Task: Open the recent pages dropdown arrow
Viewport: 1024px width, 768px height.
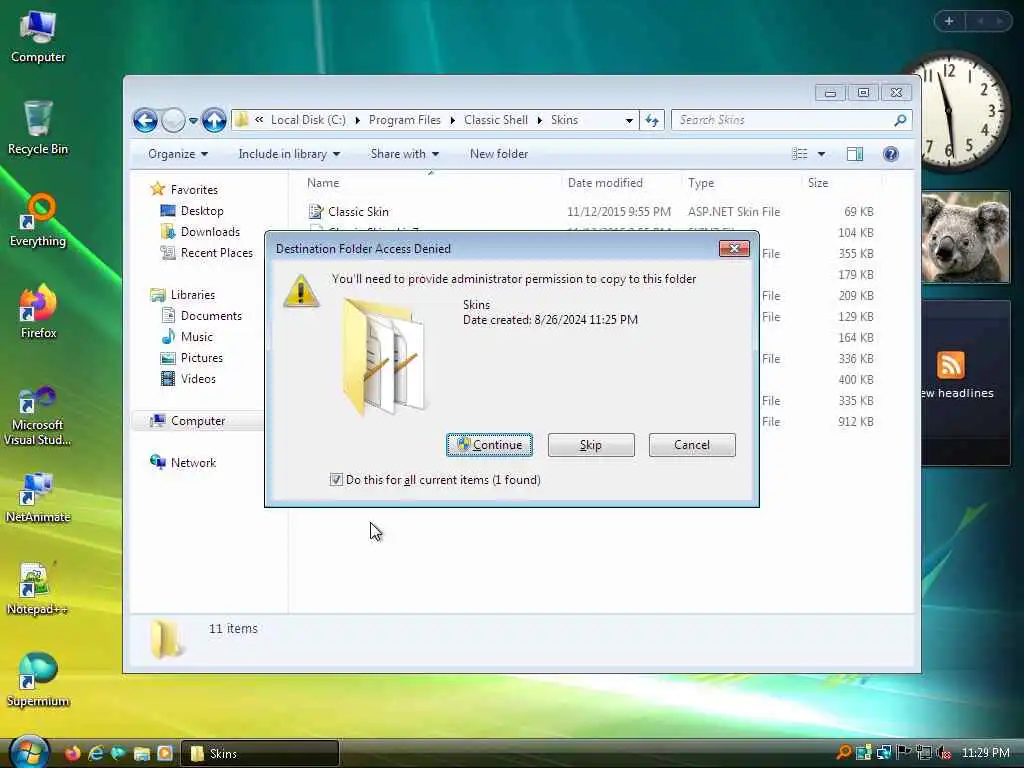Action: (193, 121)
